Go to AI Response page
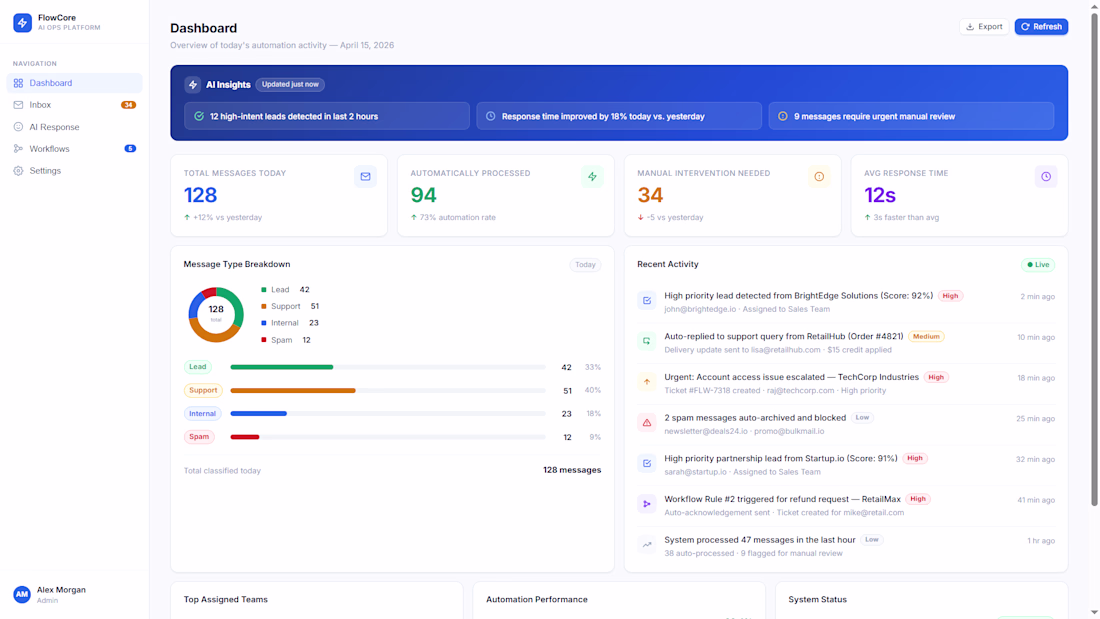 [74, 127]
